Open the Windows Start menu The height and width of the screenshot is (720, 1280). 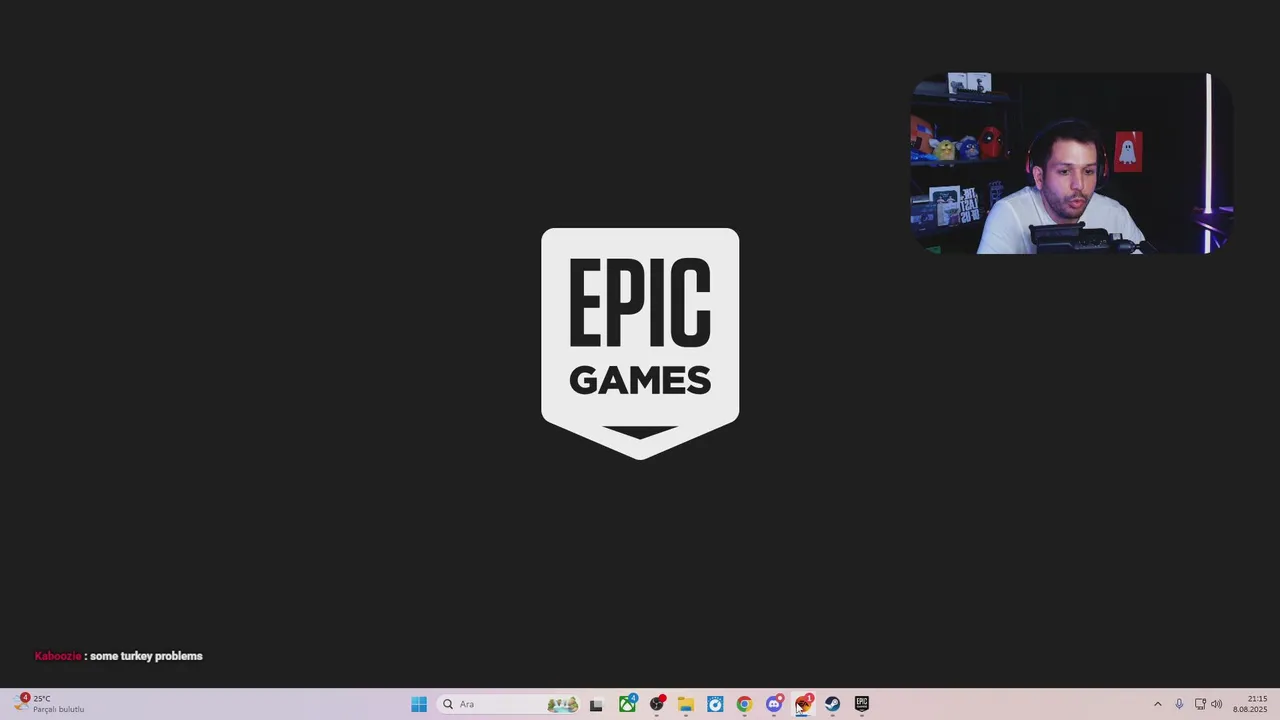(419, 704)
